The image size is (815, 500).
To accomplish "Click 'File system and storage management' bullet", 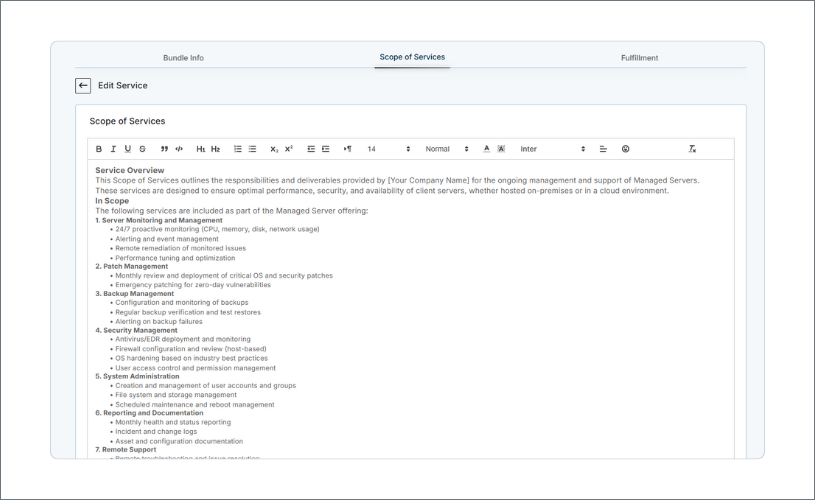I will point(176,395).
